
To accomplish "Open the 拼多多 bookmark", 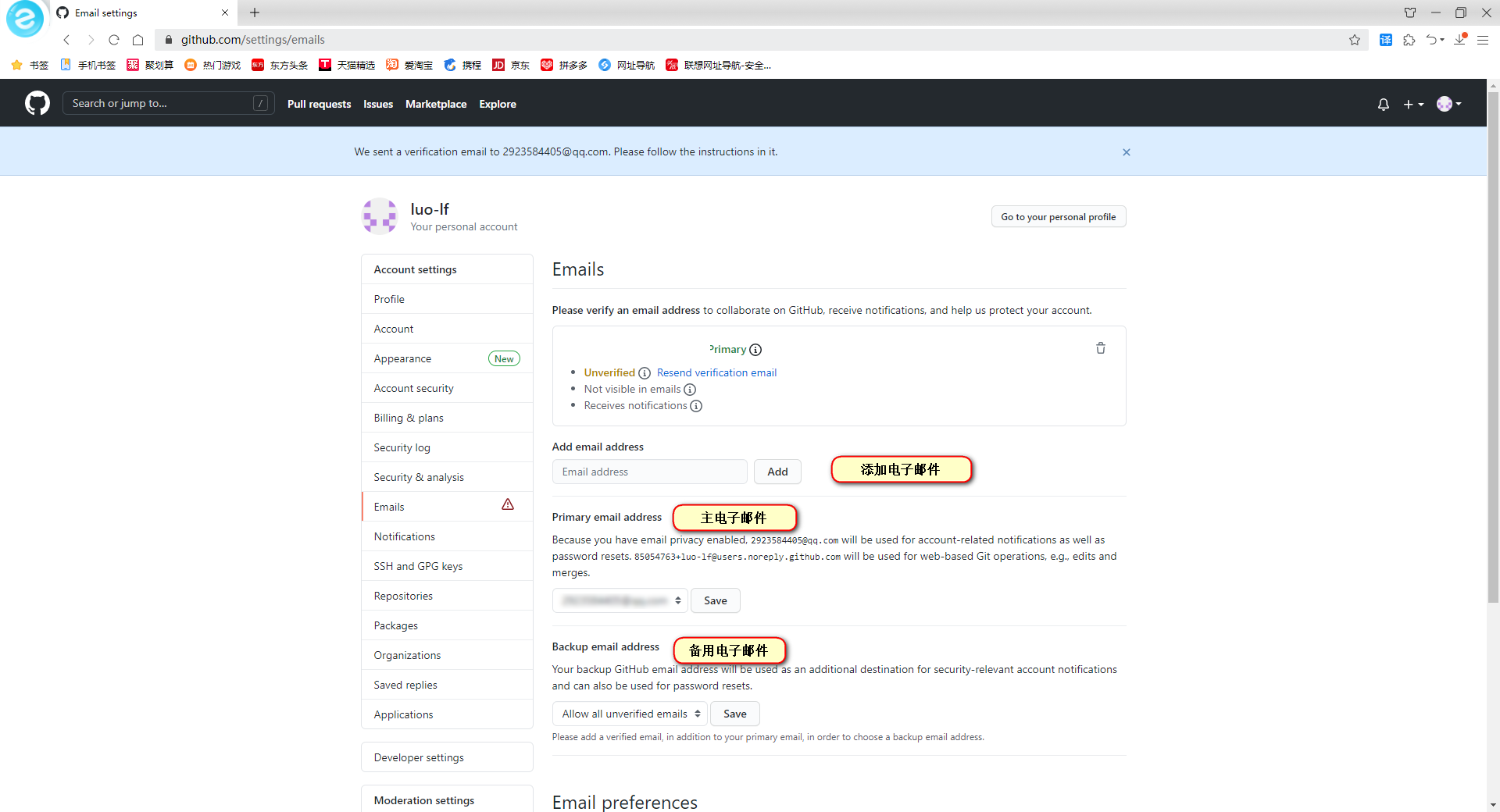I will coord(564,66).
